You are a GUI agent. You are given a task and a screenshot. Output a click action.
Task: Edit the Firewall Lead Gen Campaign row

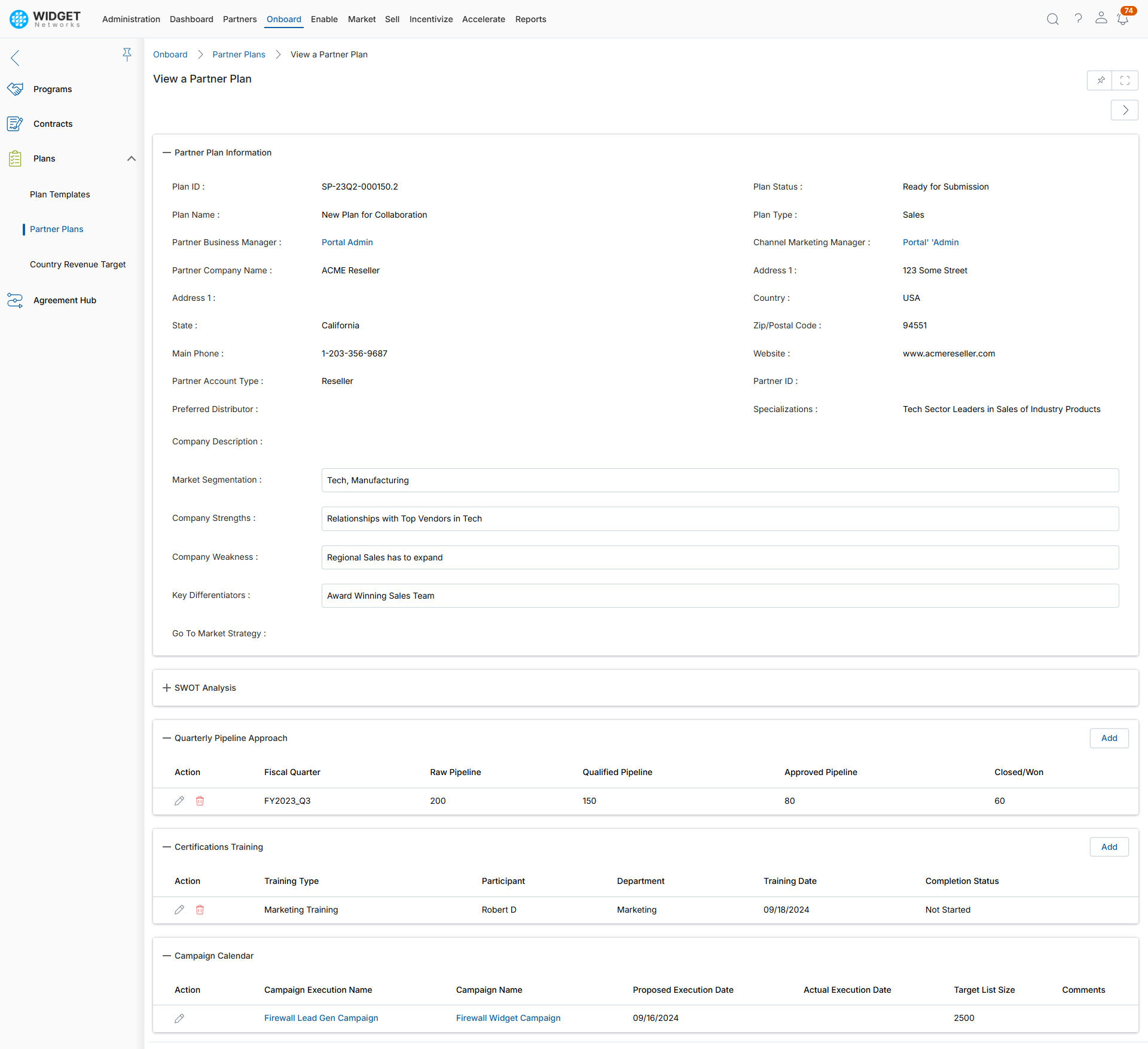pos(179,1018)
